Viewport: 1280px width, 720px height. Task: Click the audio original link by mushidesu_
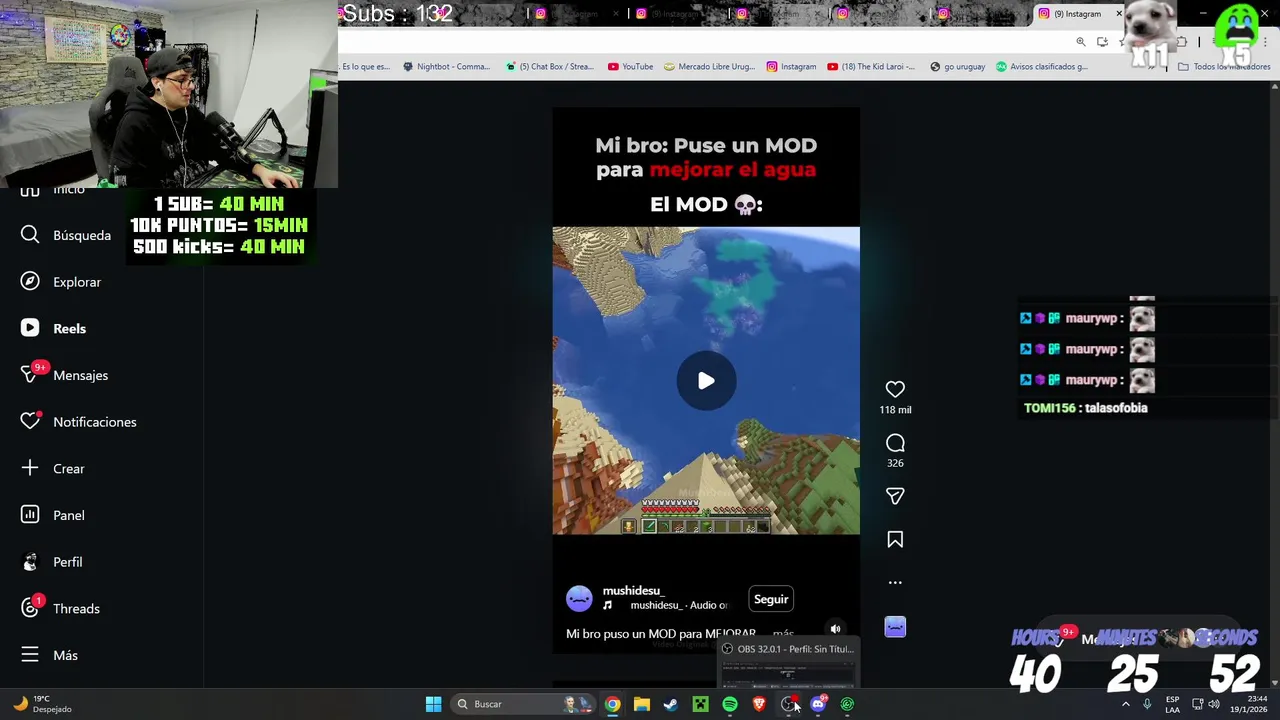pos(679,605)
